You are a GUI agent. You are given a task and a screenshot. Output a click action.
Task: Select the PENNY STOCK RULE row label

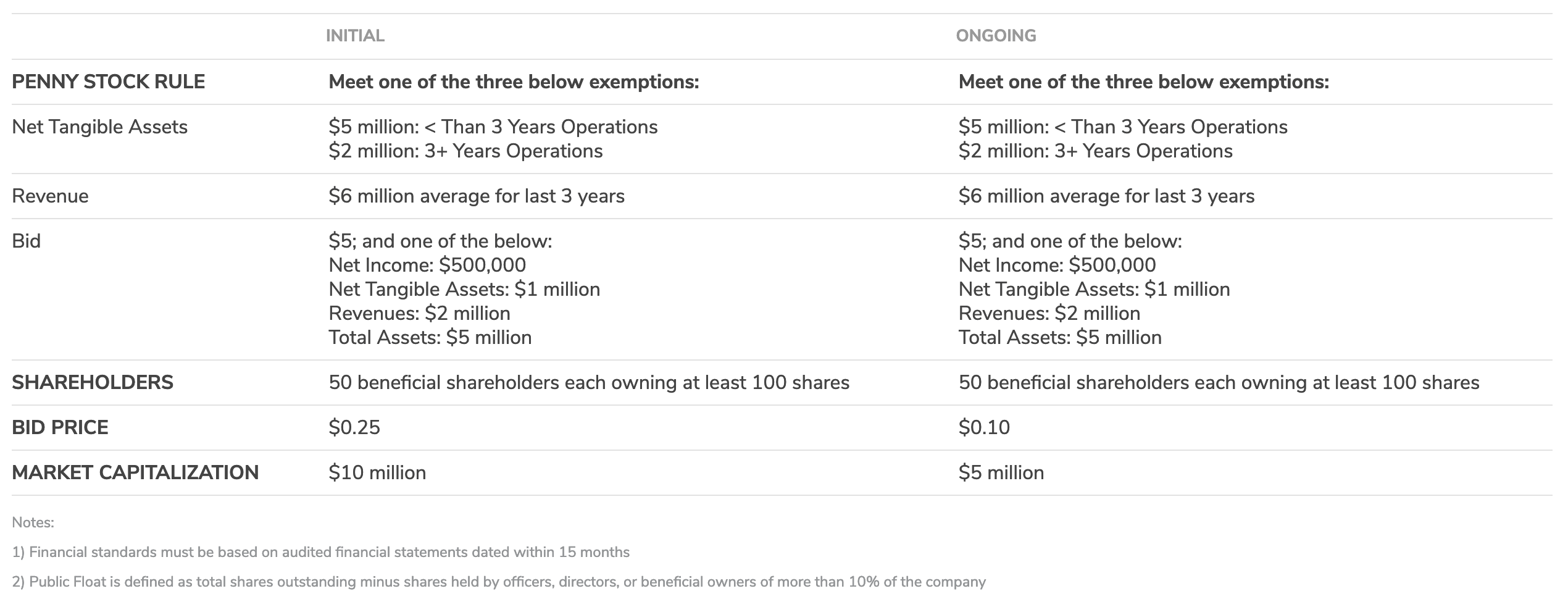pos(108,82)
